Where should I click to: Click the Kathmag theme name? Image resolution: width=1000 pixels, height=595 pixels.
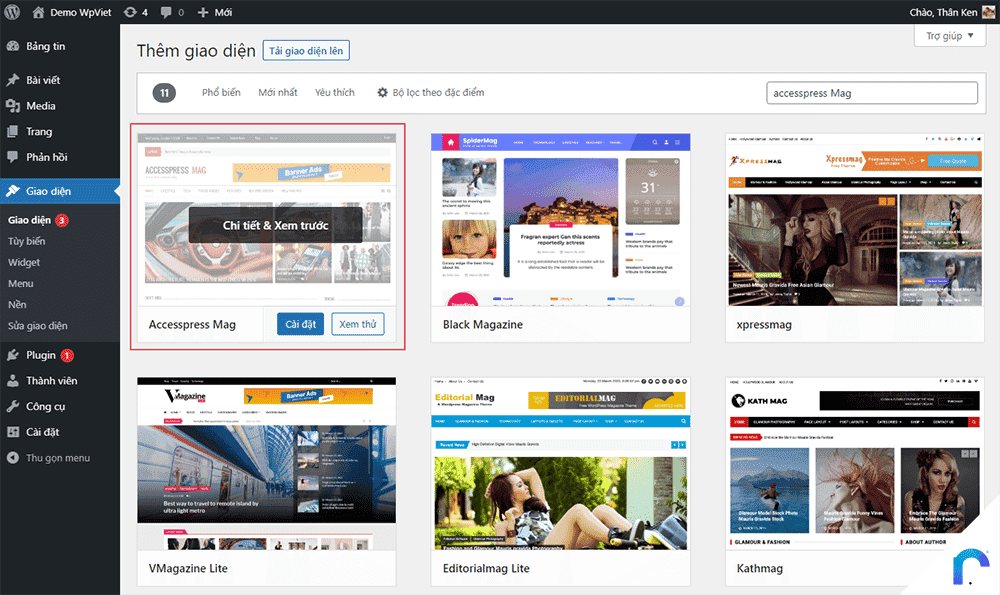[x=760, y=568]
